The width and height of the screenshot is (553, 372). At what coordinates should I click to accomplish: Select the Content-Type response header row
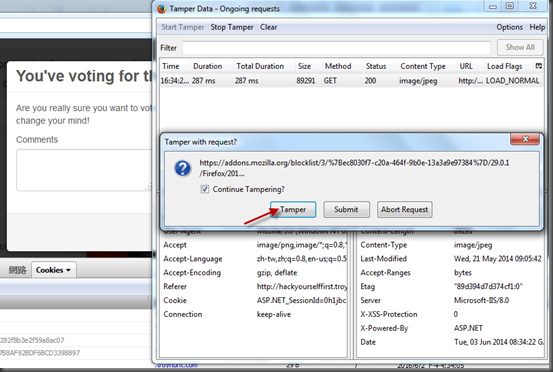(451, 245)
